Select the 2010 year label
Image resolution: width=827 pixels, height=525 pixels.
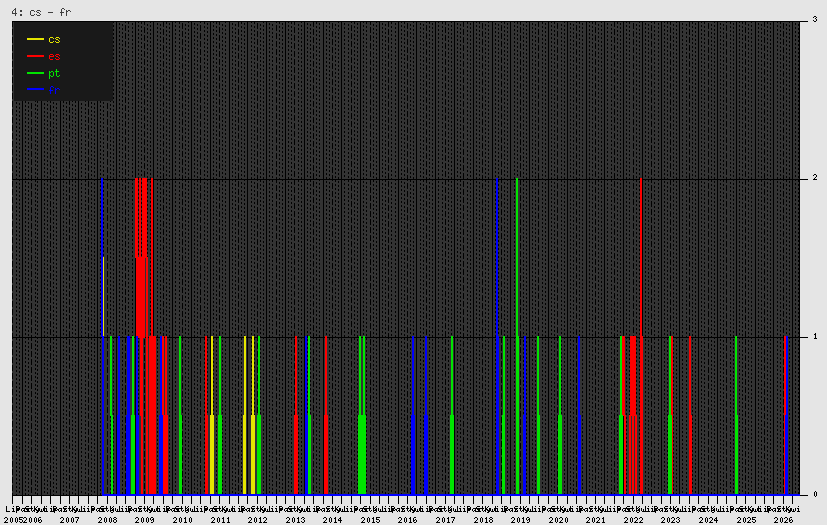182,520
